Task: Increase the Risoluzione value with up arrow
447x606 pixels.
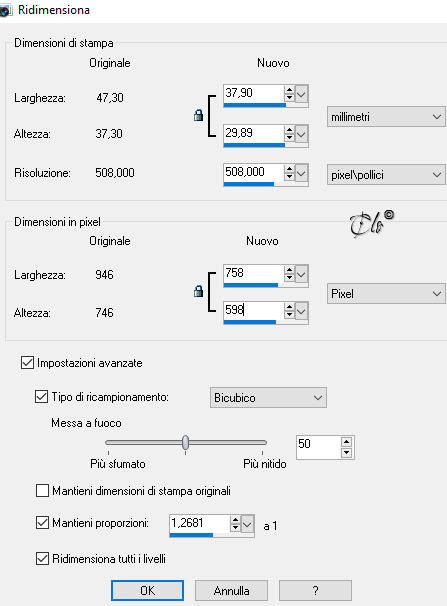Action: click(289, 168)
